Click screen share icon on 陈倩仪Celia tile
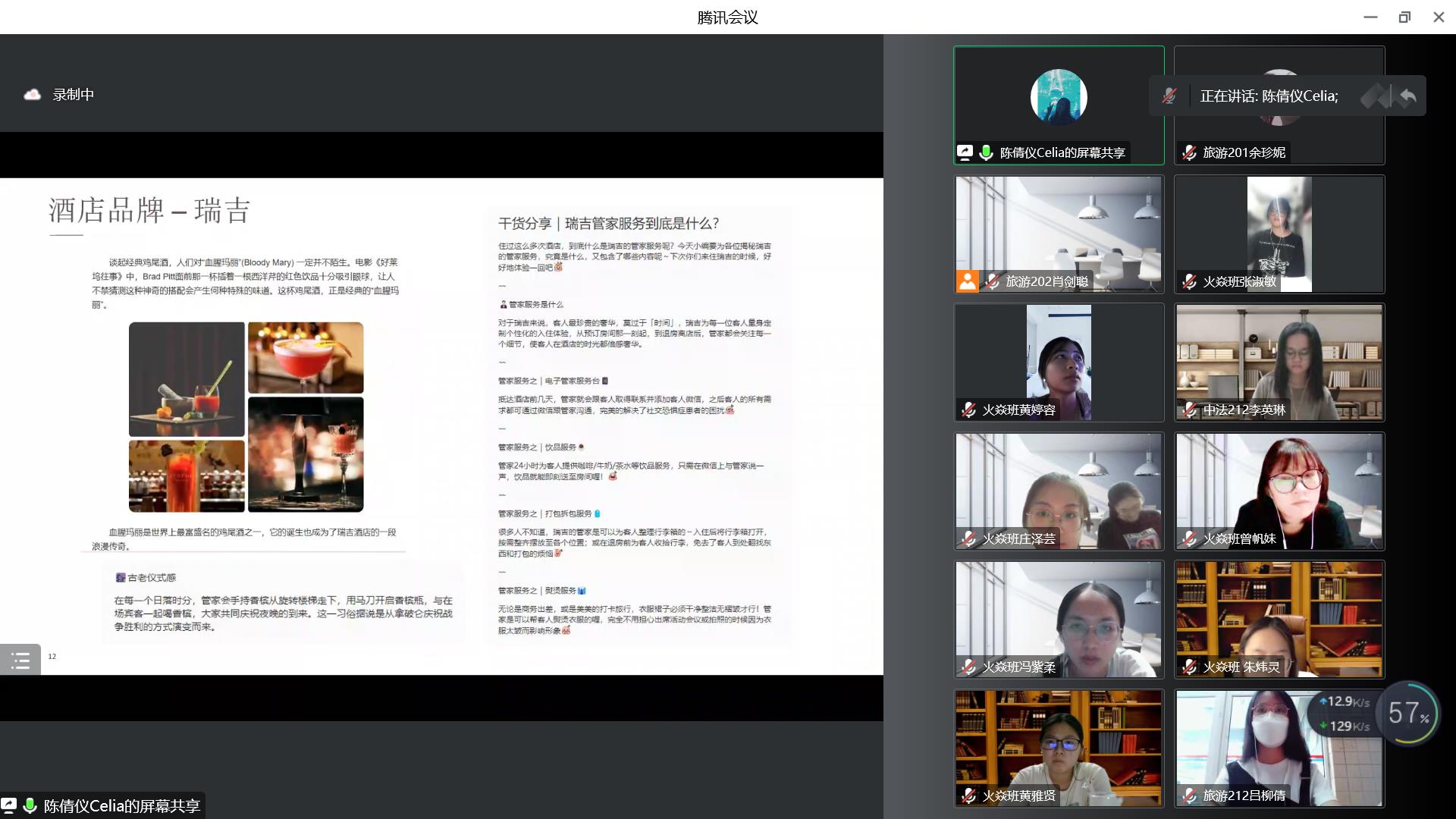 (x=965, y=152)
